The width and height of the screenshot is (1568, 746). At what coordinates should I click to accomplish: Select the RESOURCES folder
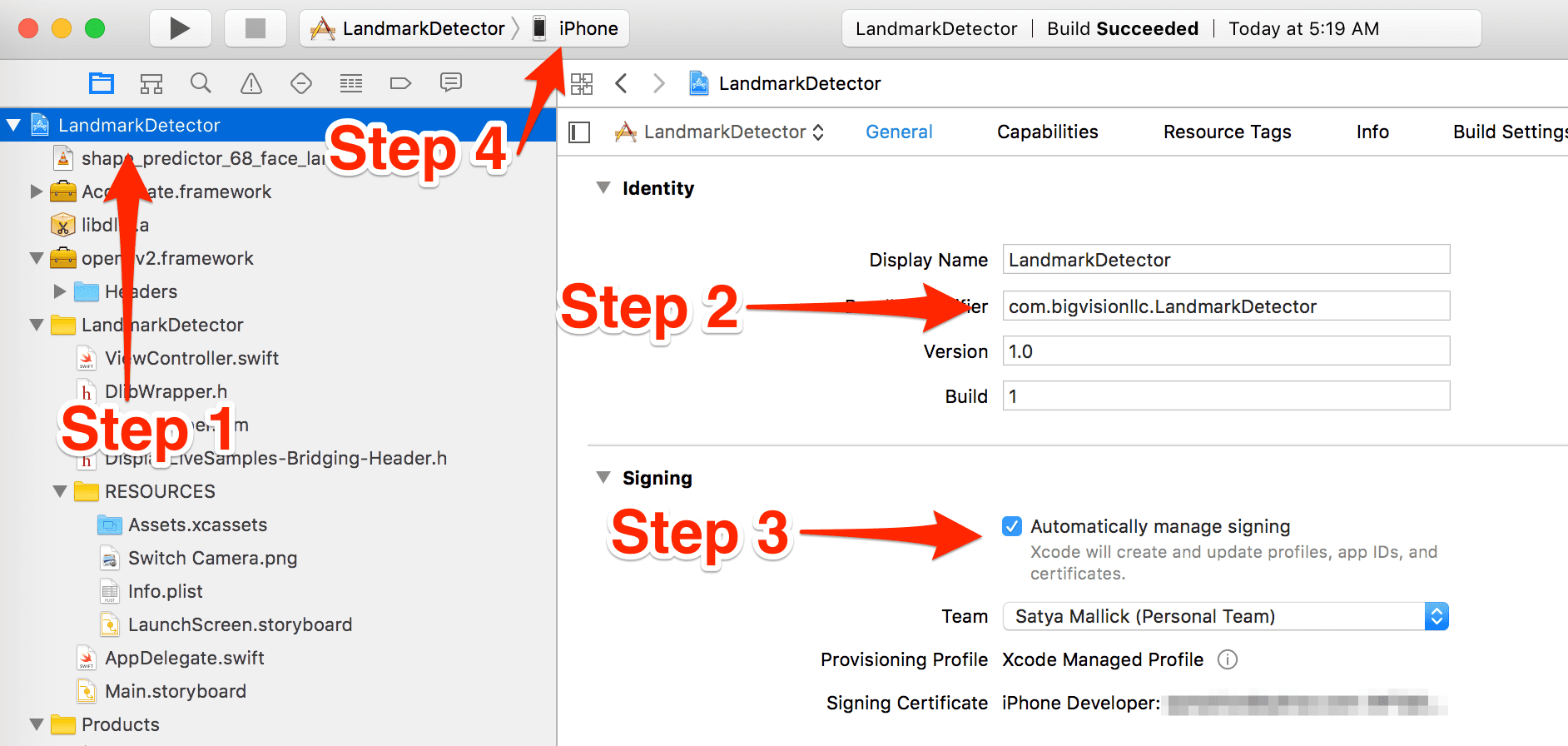click(x=145, y=491)
